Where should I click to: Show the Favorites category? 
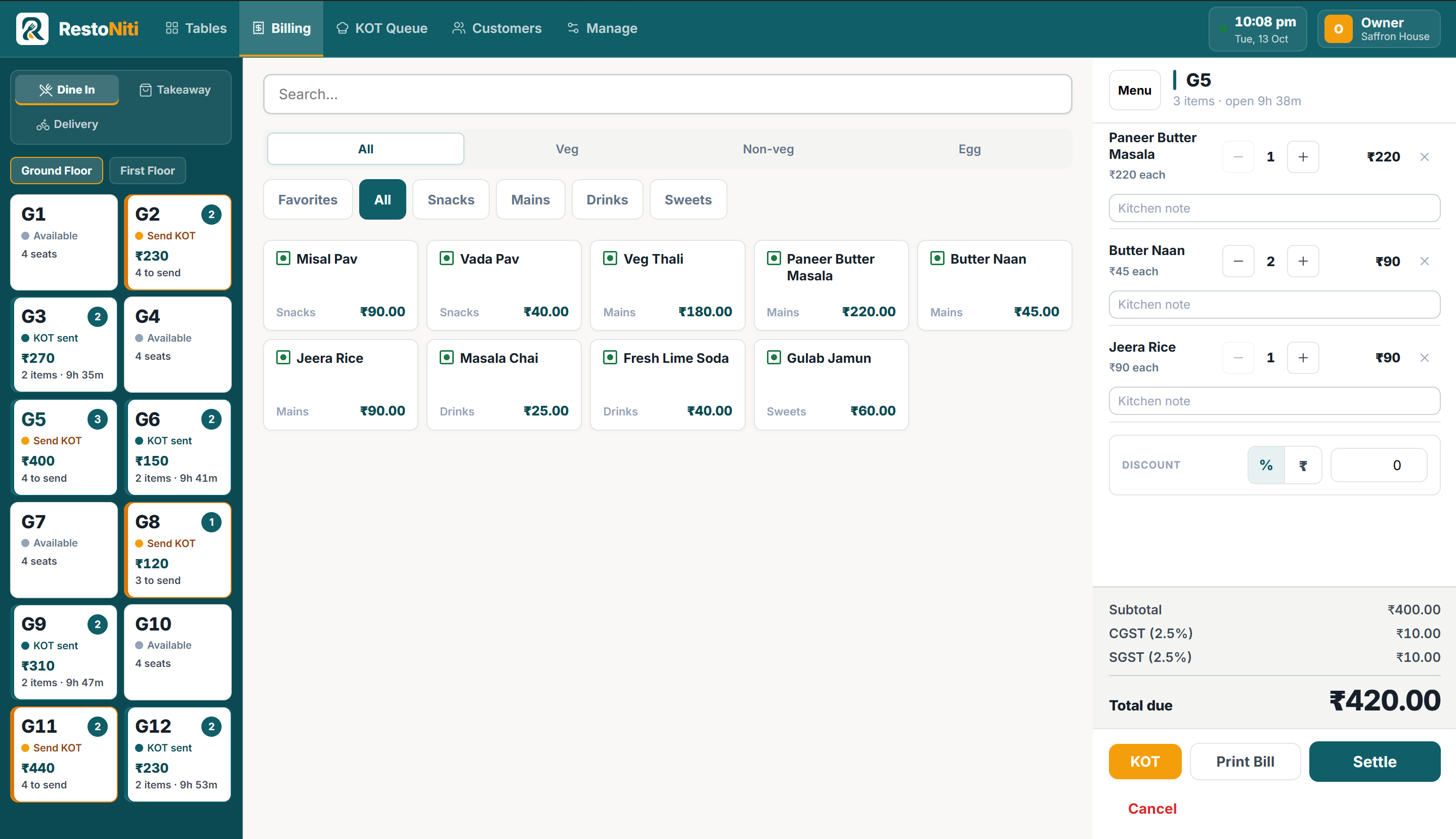[308, 199]
